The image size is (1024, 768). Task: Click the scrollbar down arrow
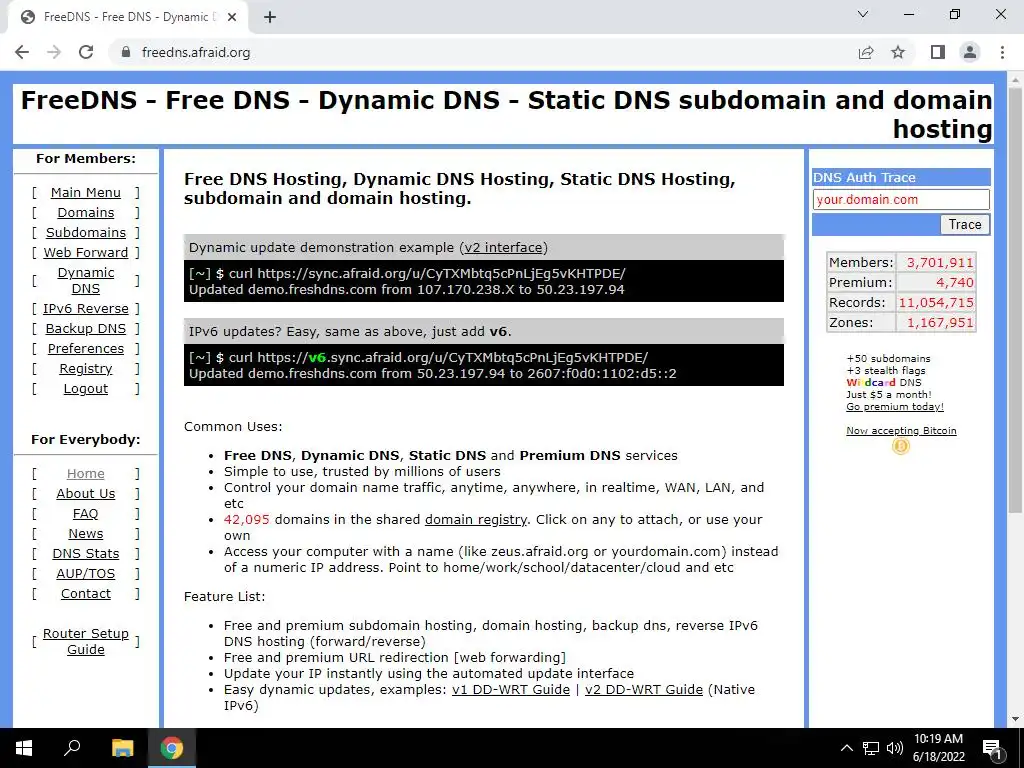click(1015, 719)
